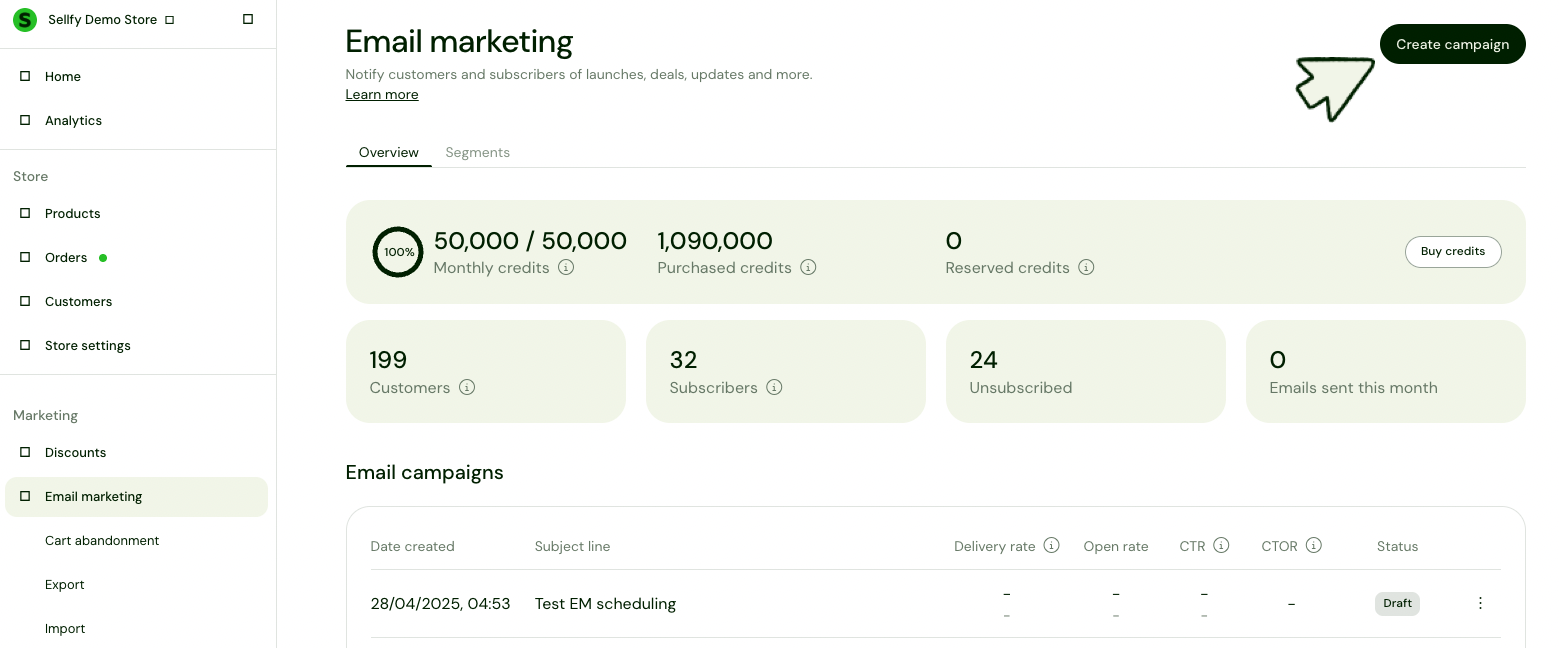Click CTR column info icon
The width and height of the screenshot is (1559, 648).
[1221, 546]
